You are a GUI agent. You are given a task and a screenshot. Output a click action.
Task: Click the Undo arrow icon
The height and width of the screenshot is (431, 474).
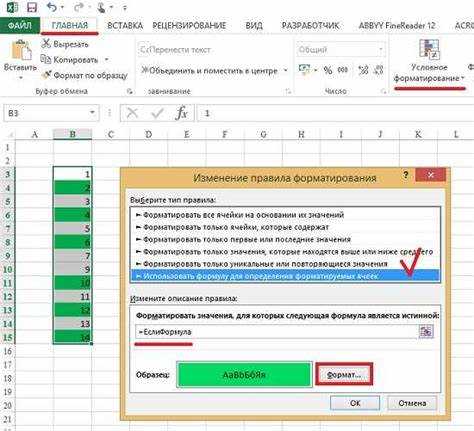[x=51, y=7]
